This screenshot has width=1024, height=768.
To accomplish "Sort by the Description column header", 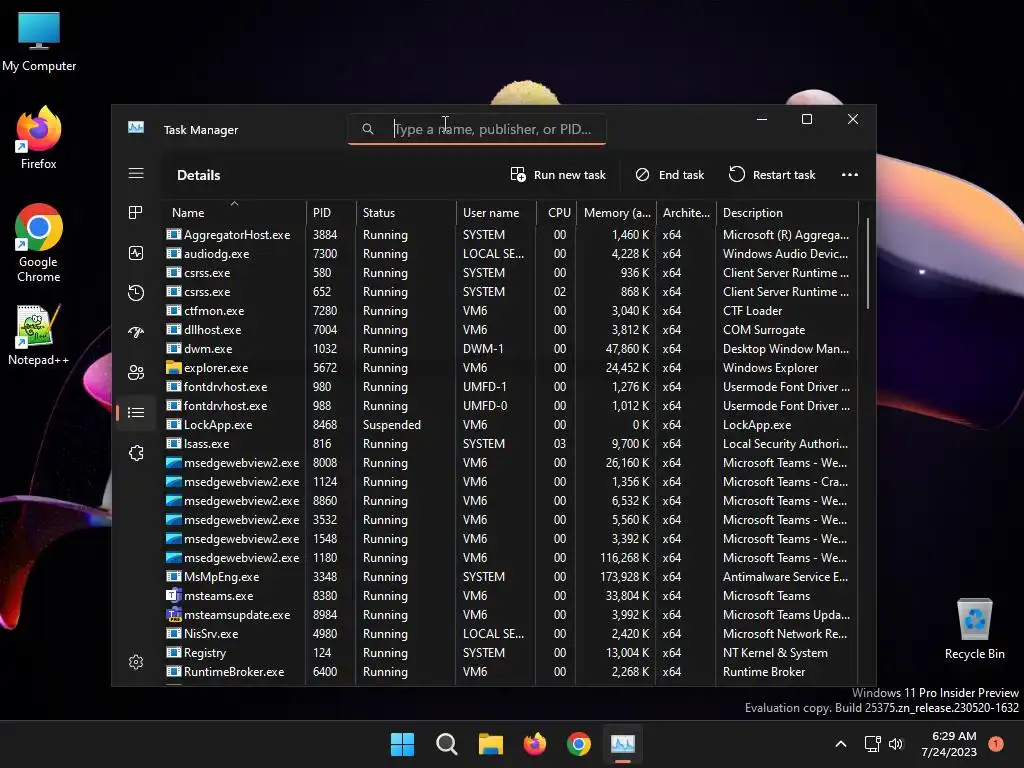I will point(787,212).
